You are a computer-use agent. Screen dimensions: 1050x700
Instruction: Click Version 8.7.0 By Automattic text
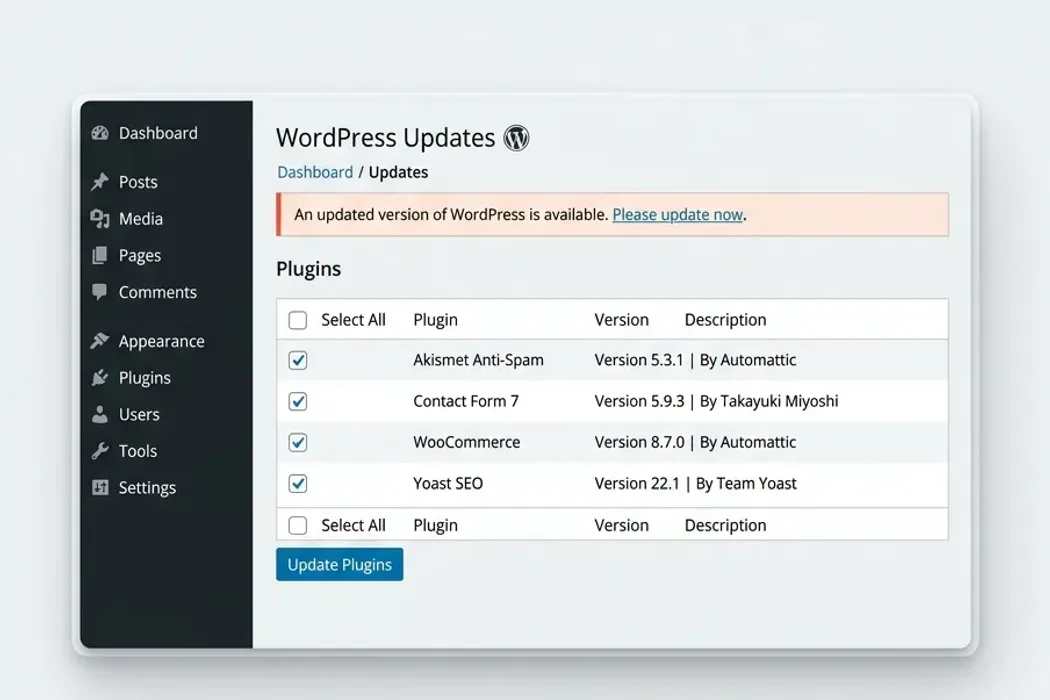[695, 442]
